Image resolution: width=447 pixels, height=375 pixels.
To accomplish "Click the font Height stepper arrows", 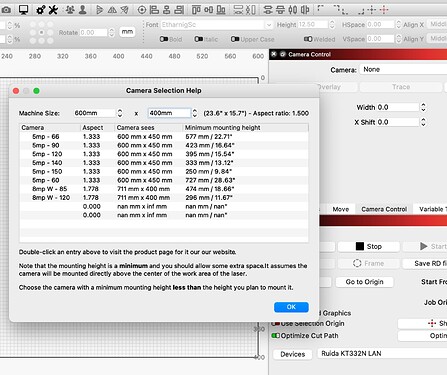I will click(x=332, y=25).
